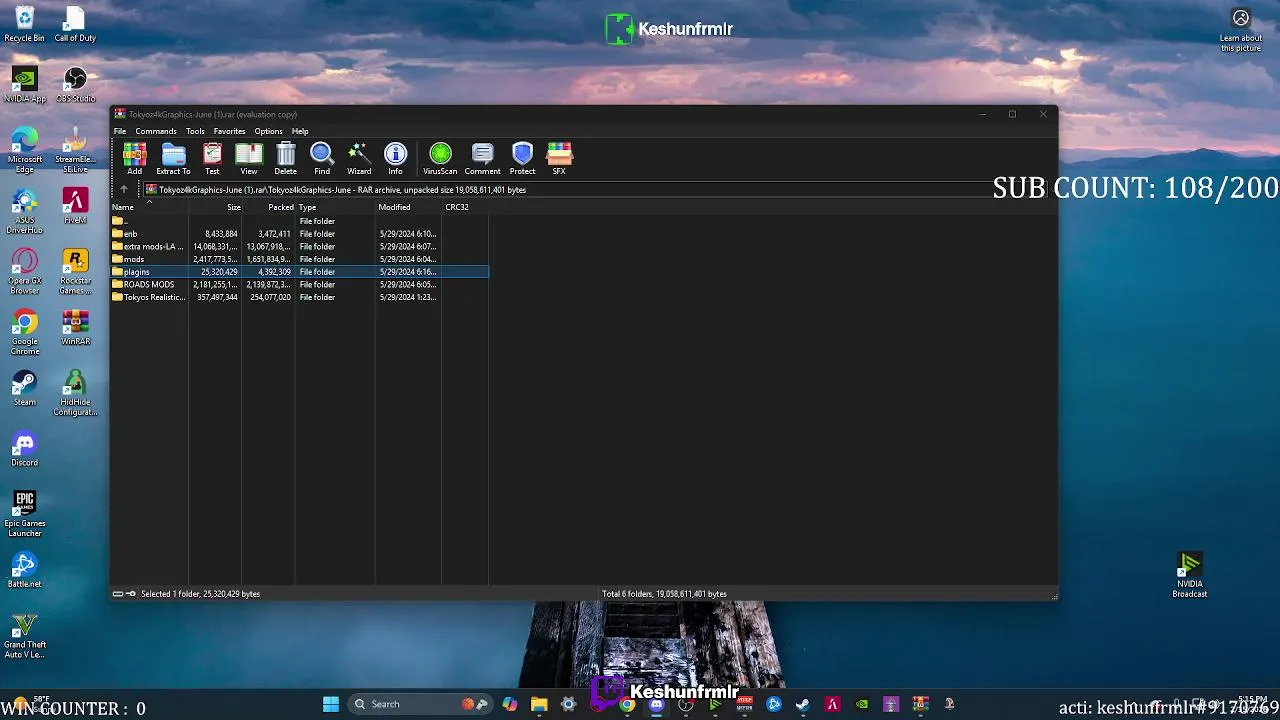Go up one level with the arrow
Viewport: 1280px width, 720px height.
[124, 189]
